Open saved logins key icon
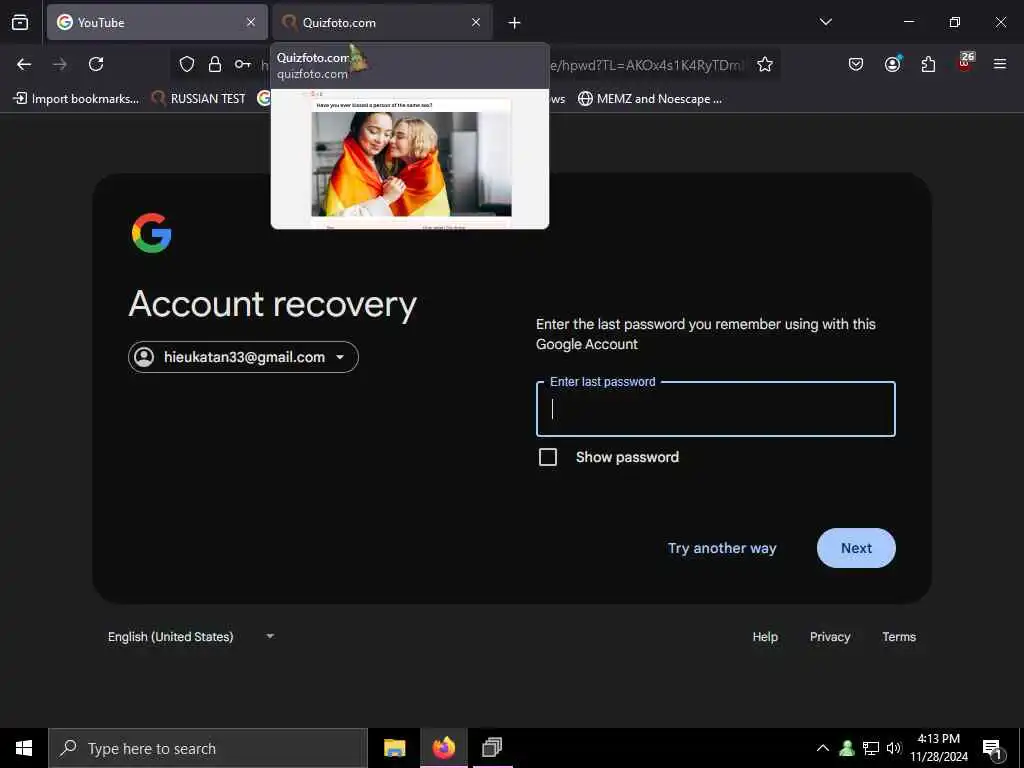 click(243, 64)
